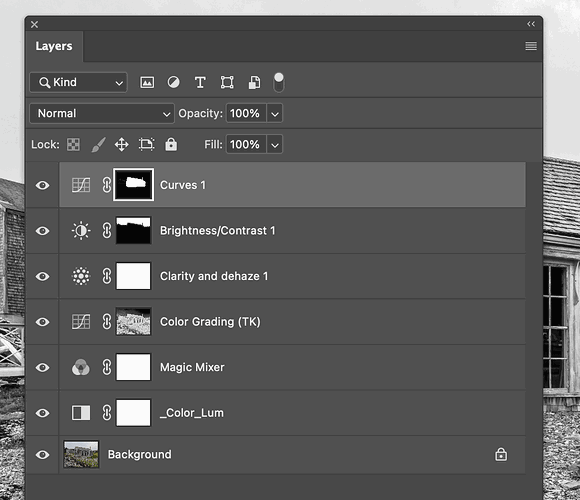Select the Brightness/Contrast 1 layer name
The height and width of the screenshot is (500, 580).
point(218,231)
